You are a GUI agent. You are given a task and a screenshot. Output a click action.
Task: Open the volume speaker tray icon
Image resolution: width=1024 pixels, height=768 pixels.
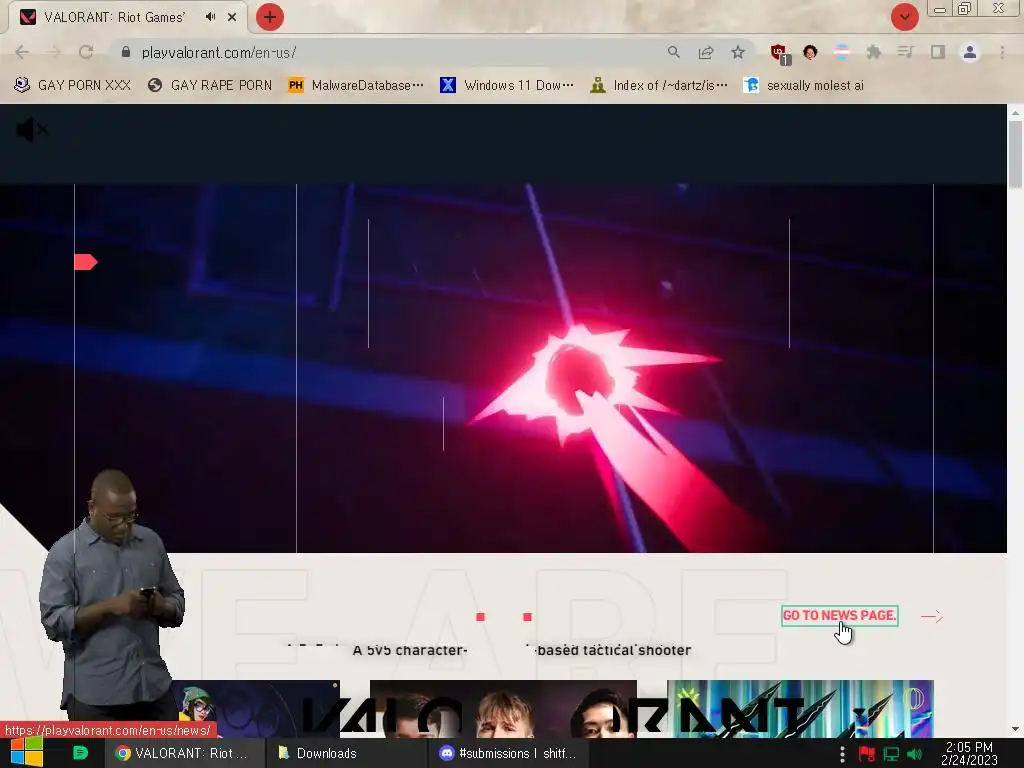click(x=915, y=754)
